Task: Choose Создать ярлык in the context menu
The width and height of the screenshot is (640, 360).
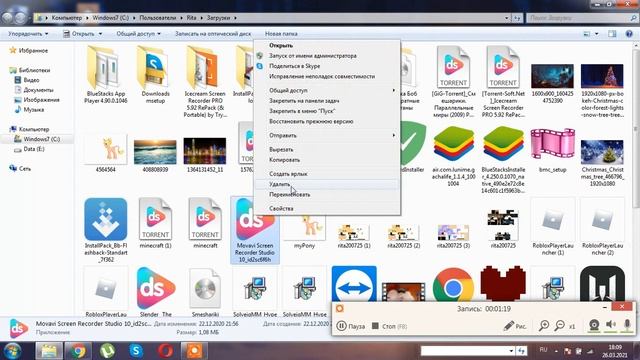Action: (288, 174)
